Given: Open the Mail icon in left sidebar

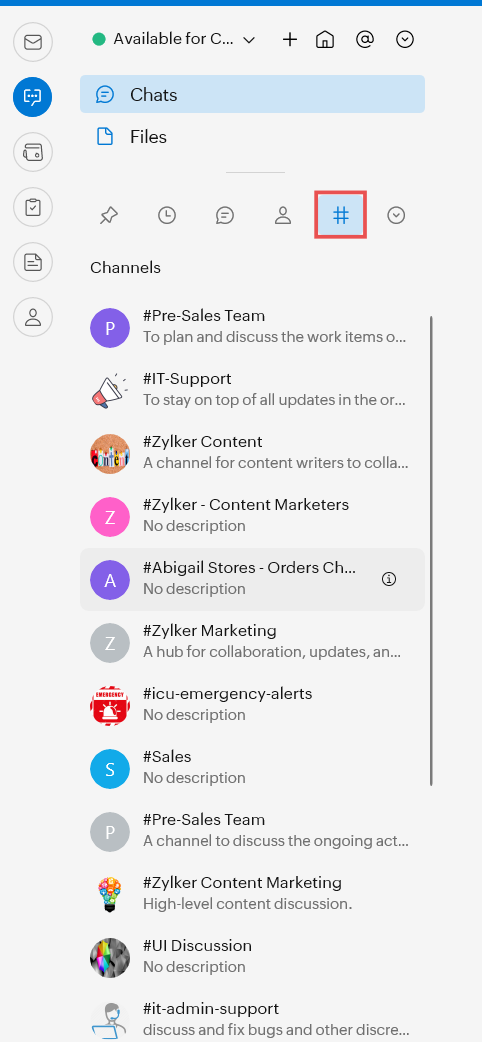Looking at the screenshot, I should coord(33,42).
